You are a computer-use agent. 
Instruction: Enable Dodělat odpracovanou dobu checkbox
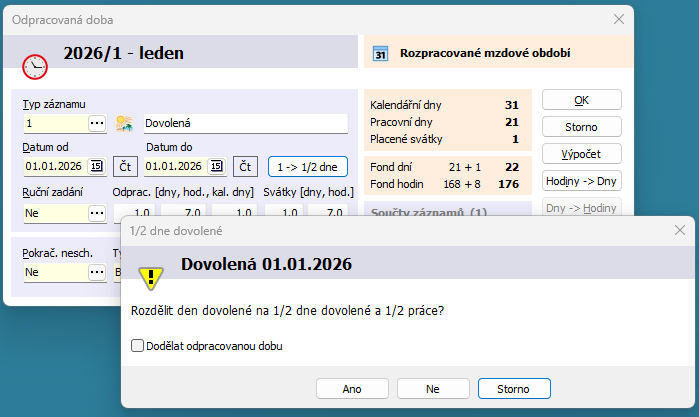(138, 346)
